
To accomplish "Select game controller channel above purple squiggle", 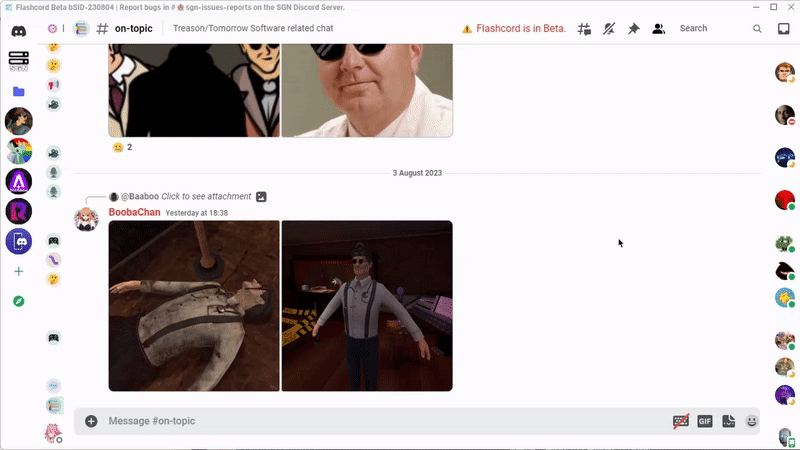I will click(x=54, y=240).
